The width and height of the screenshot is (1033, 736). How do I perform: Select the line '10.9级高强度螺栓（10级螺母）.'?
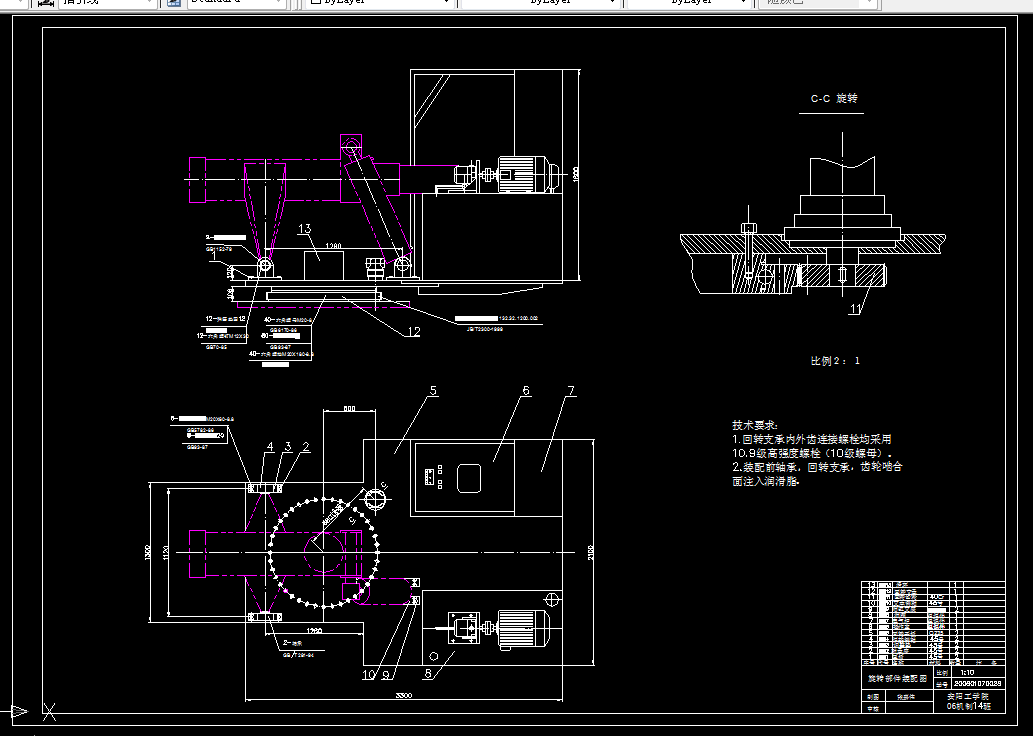[x=812, y=453]
